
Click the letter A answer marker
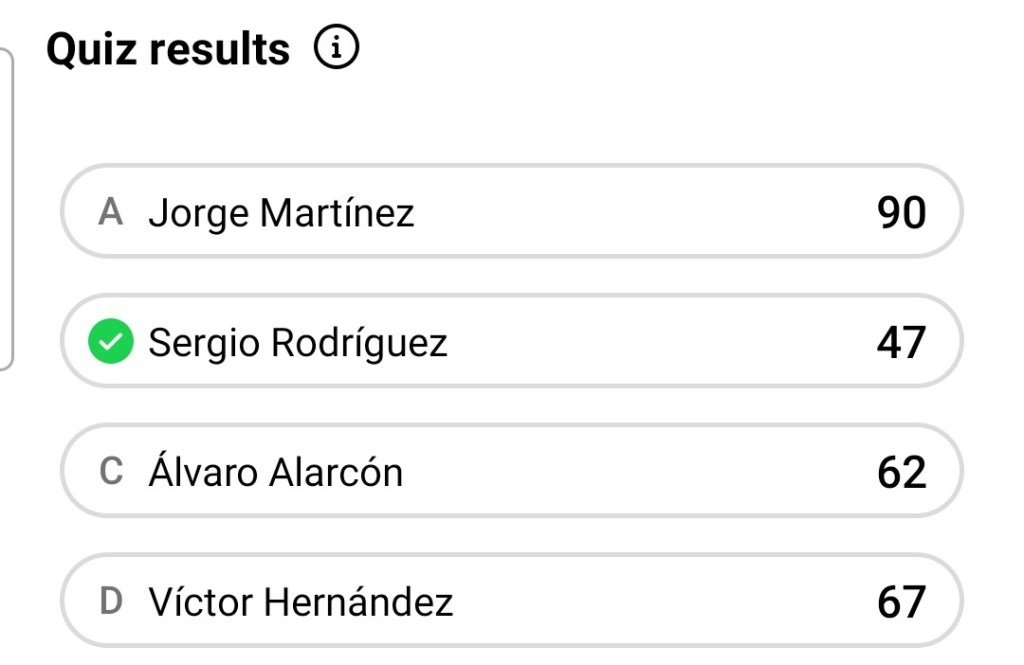point(111,213)
